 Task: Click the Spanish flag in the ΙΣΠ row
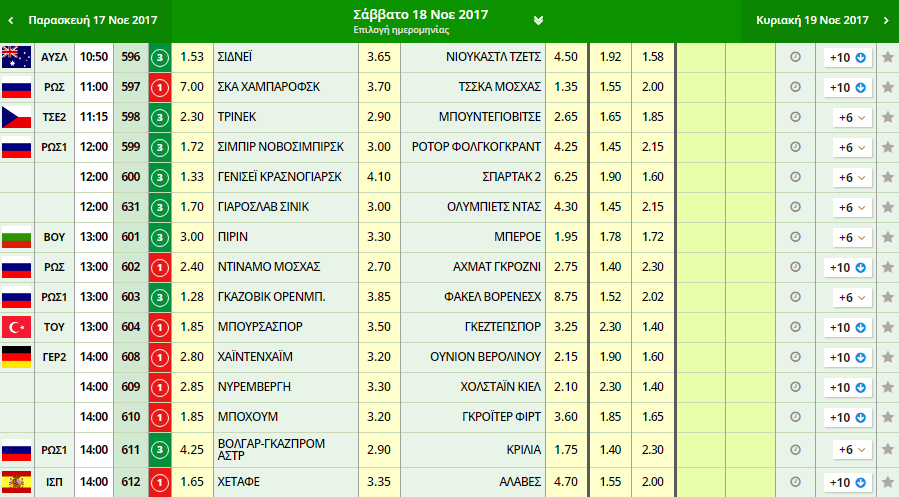click(x=17, y=481)
